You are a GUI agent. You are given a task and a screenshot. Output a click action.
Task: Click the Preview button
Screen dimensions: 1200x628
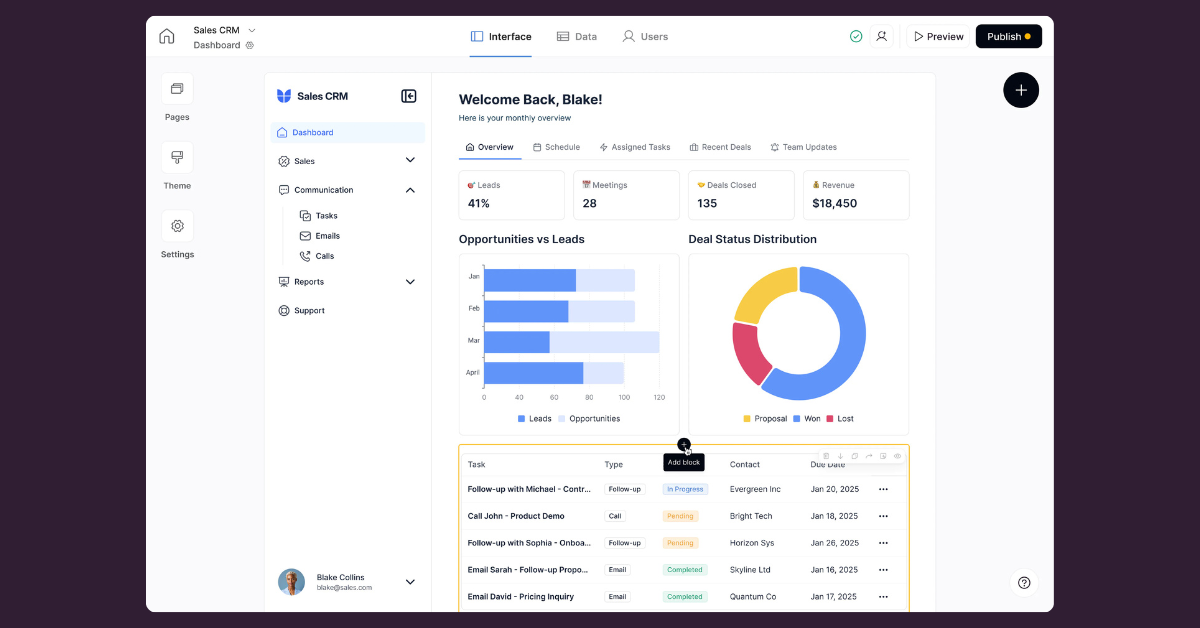coord(937,36)
